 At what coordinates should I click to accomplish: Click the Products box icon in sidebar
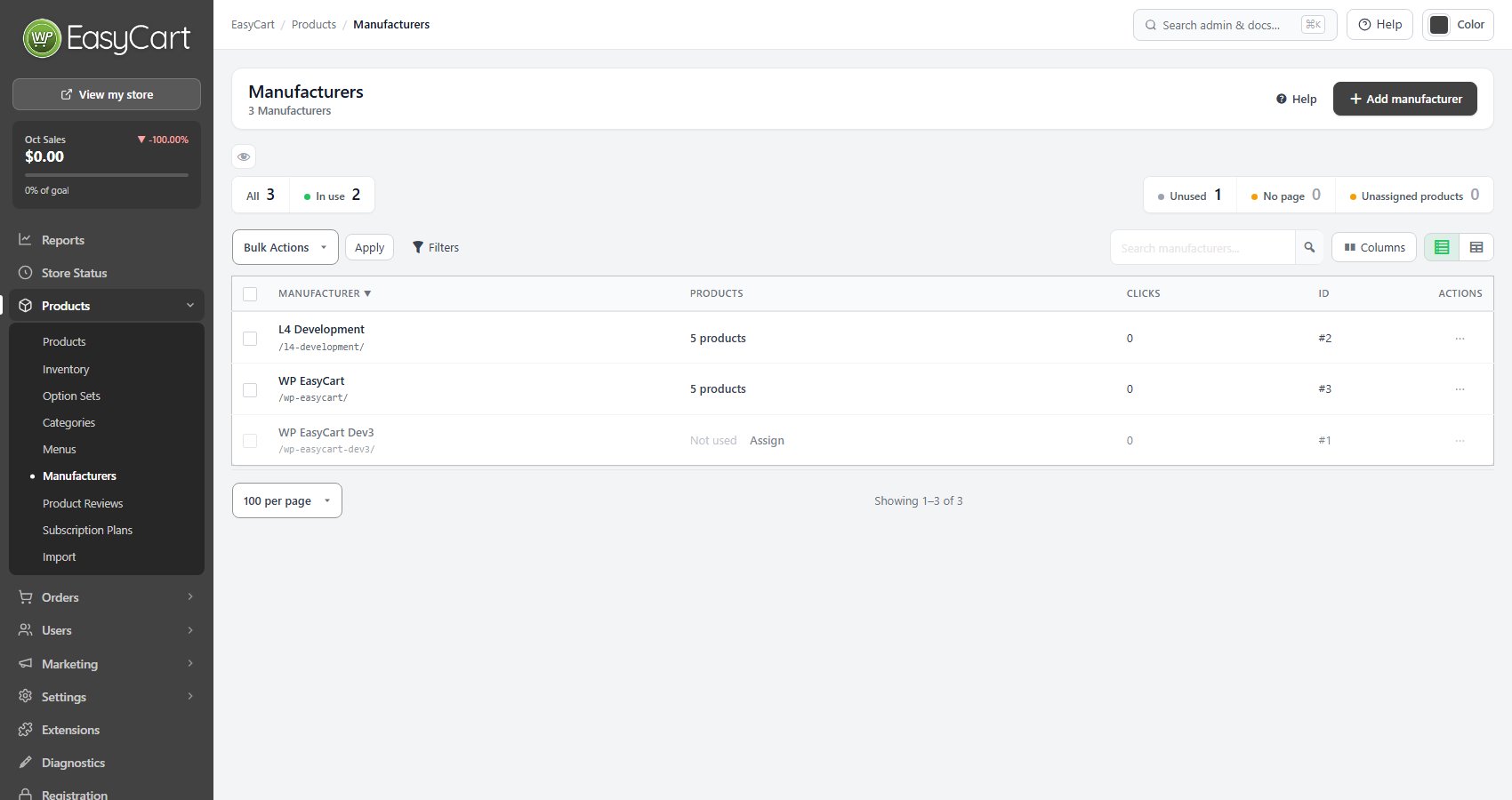pyautogui.click(x=25, y=306)
